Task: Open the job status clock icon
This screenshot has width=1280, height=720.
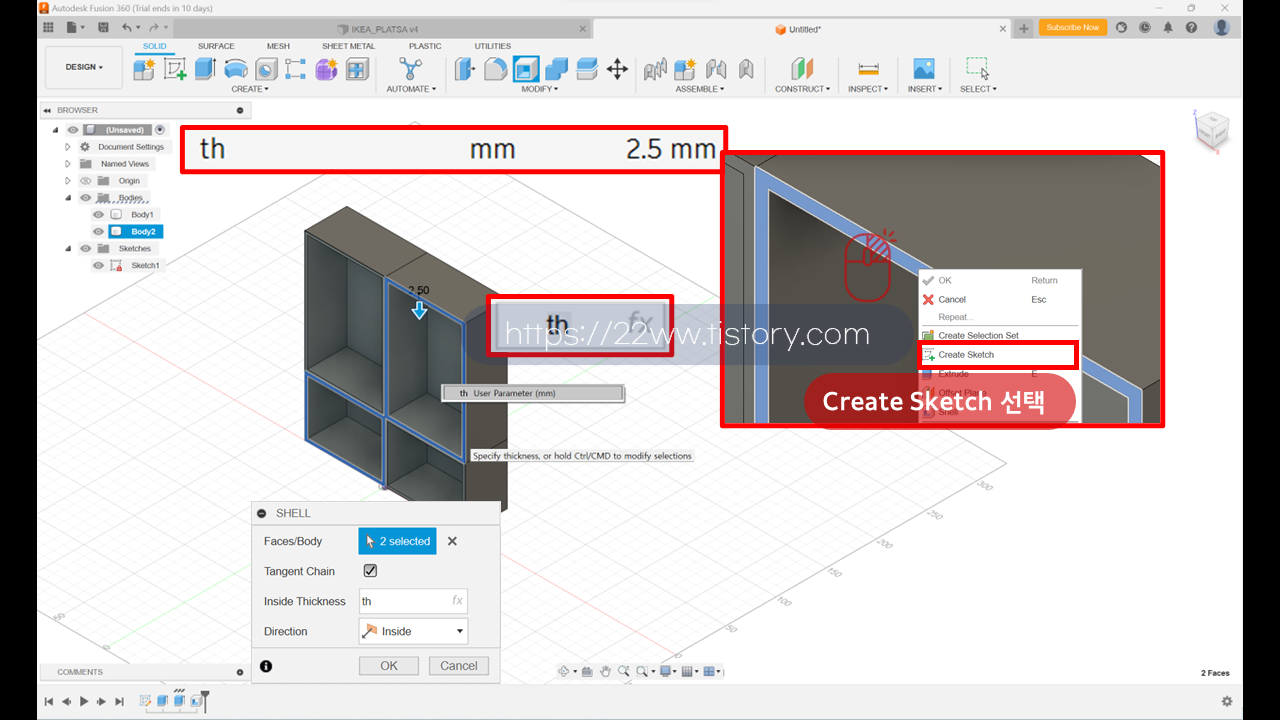Action: (x=1145, y=28)
